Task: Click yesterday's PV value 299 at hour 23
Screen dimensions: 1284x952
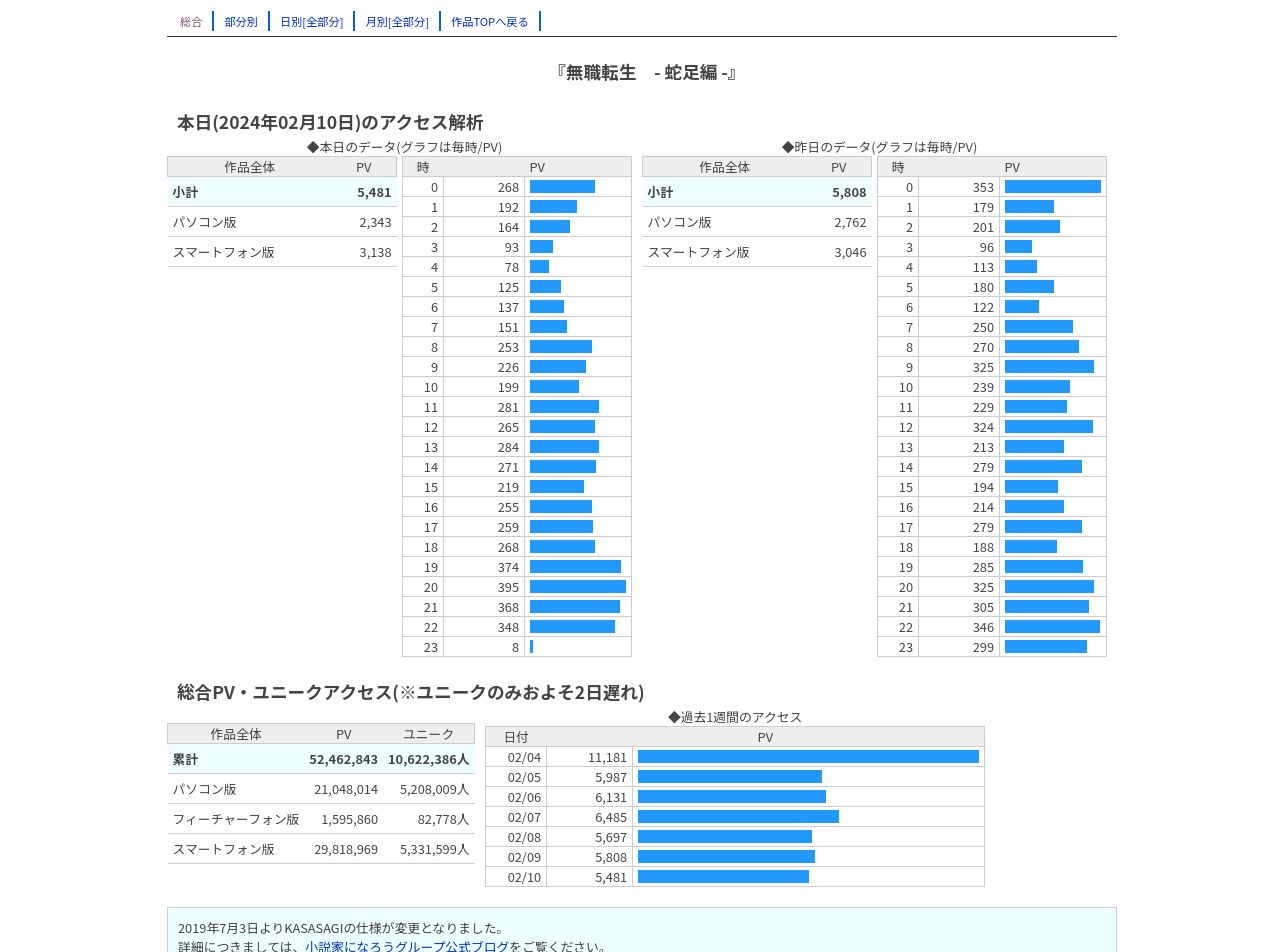Action: 983,647
